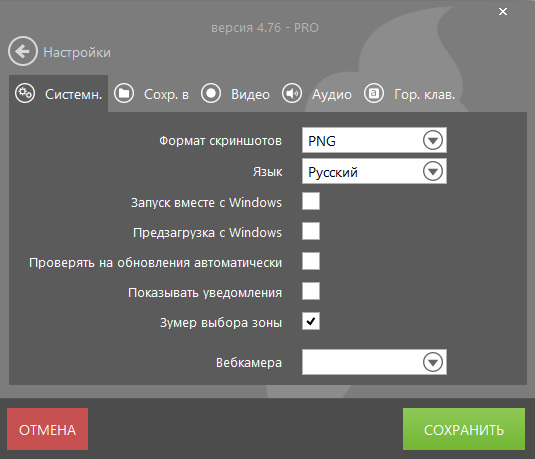Enable Предзагрузка с Windows checkbox
This screenshot has height=459, width=535.
[x=311, y=231]
